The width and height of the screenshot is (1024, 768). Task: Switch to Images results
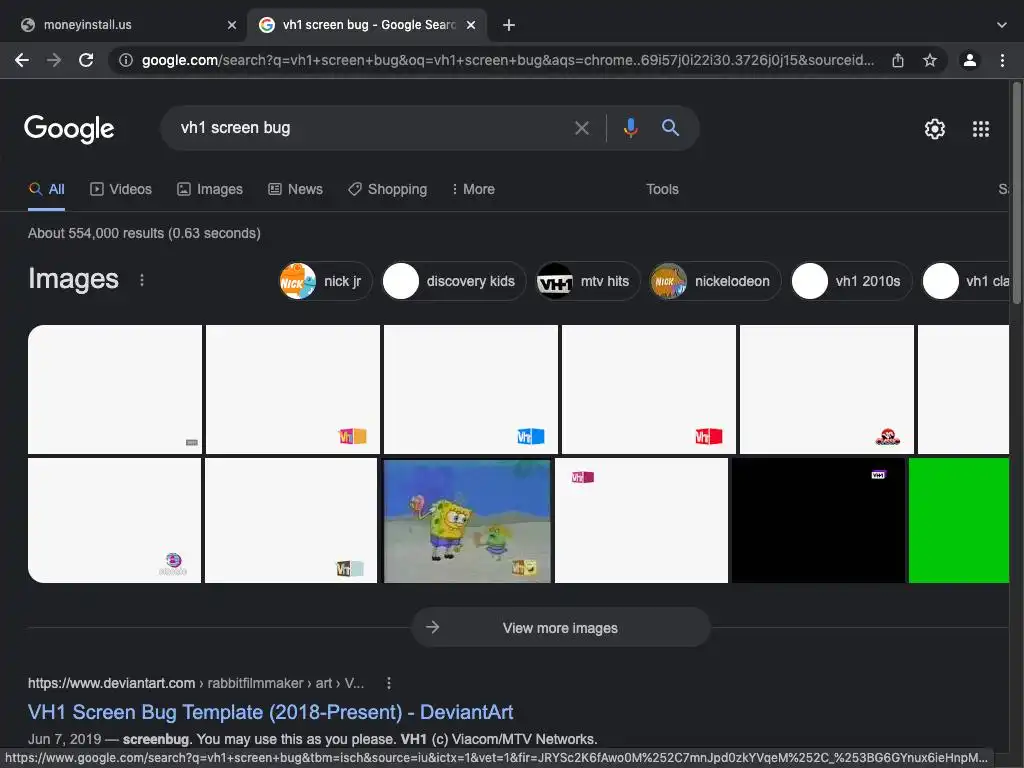210,189
